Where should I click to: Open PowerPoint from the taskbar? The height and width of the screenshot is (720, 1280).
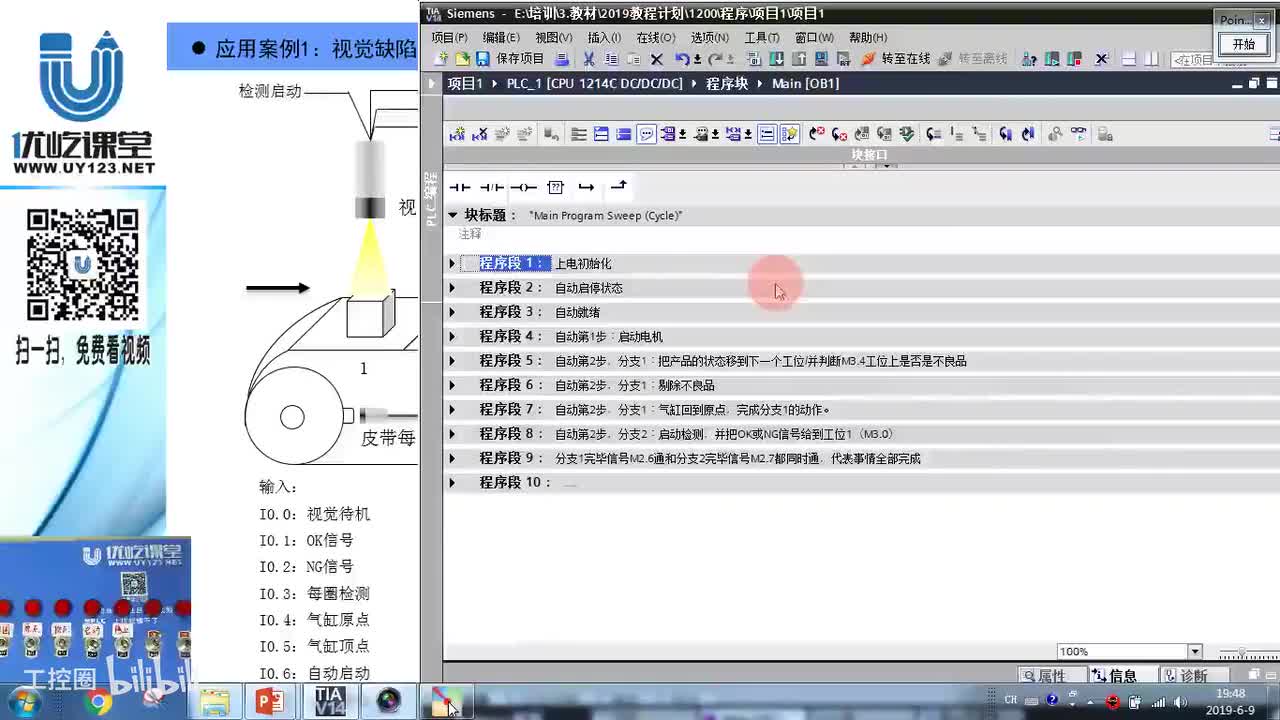pos(270,702)
